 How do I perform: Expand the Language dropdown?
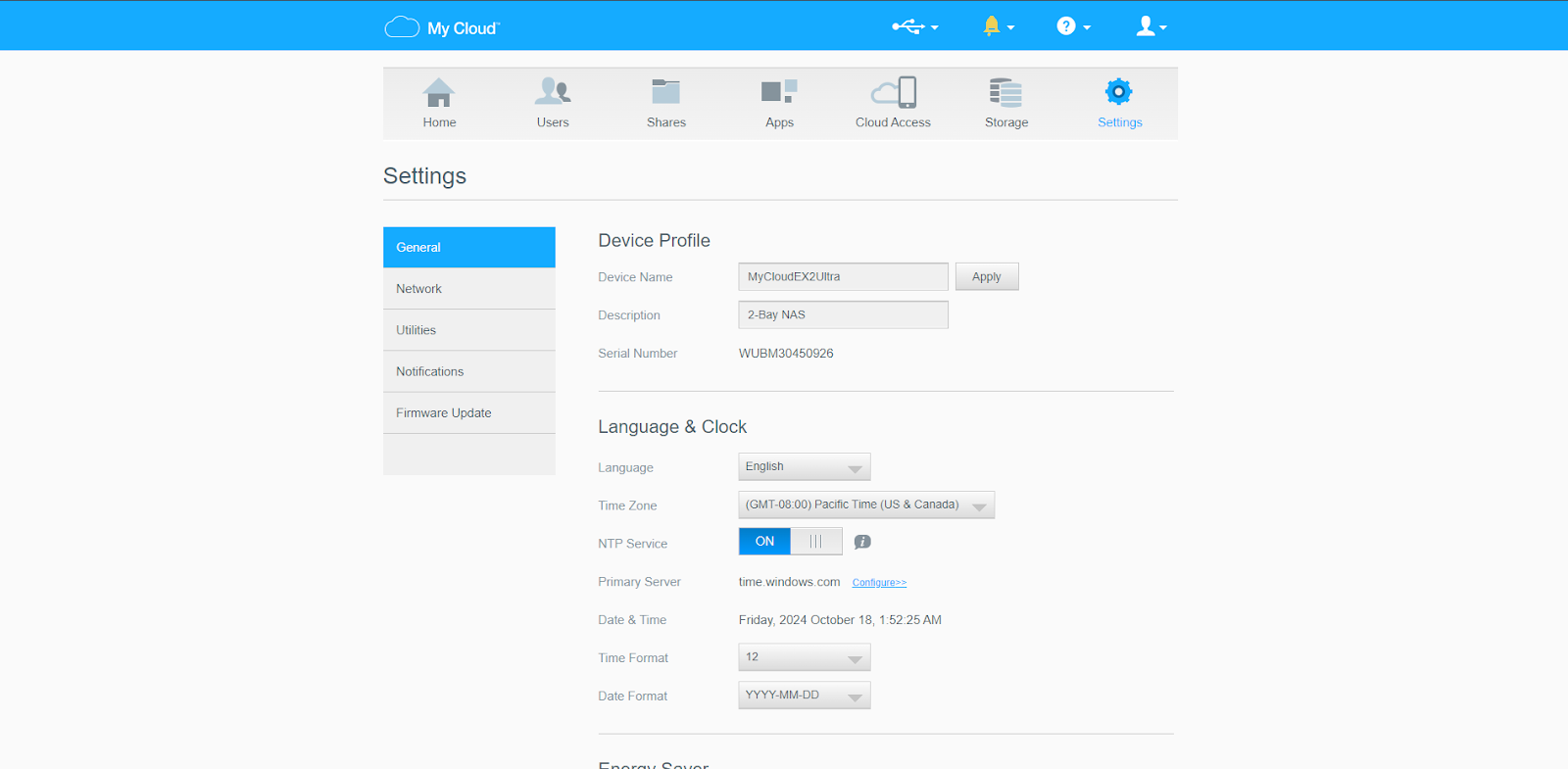point(805,467)
